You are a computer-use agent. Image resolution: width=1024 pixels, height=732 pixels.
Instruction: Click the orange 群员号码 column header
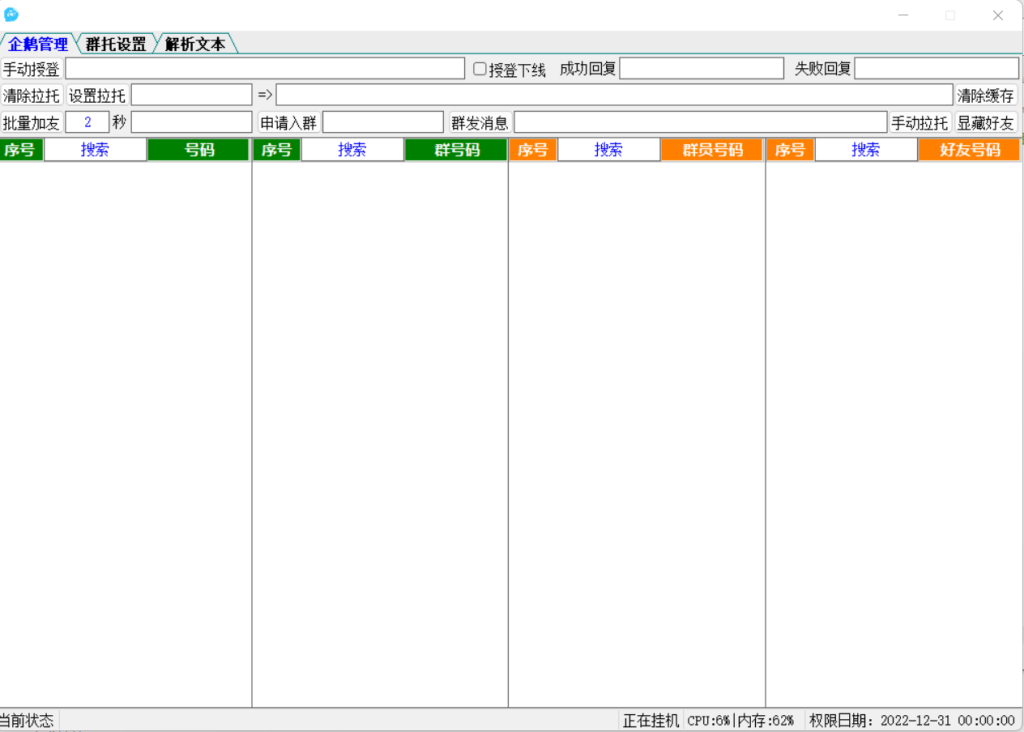[712, 150]
